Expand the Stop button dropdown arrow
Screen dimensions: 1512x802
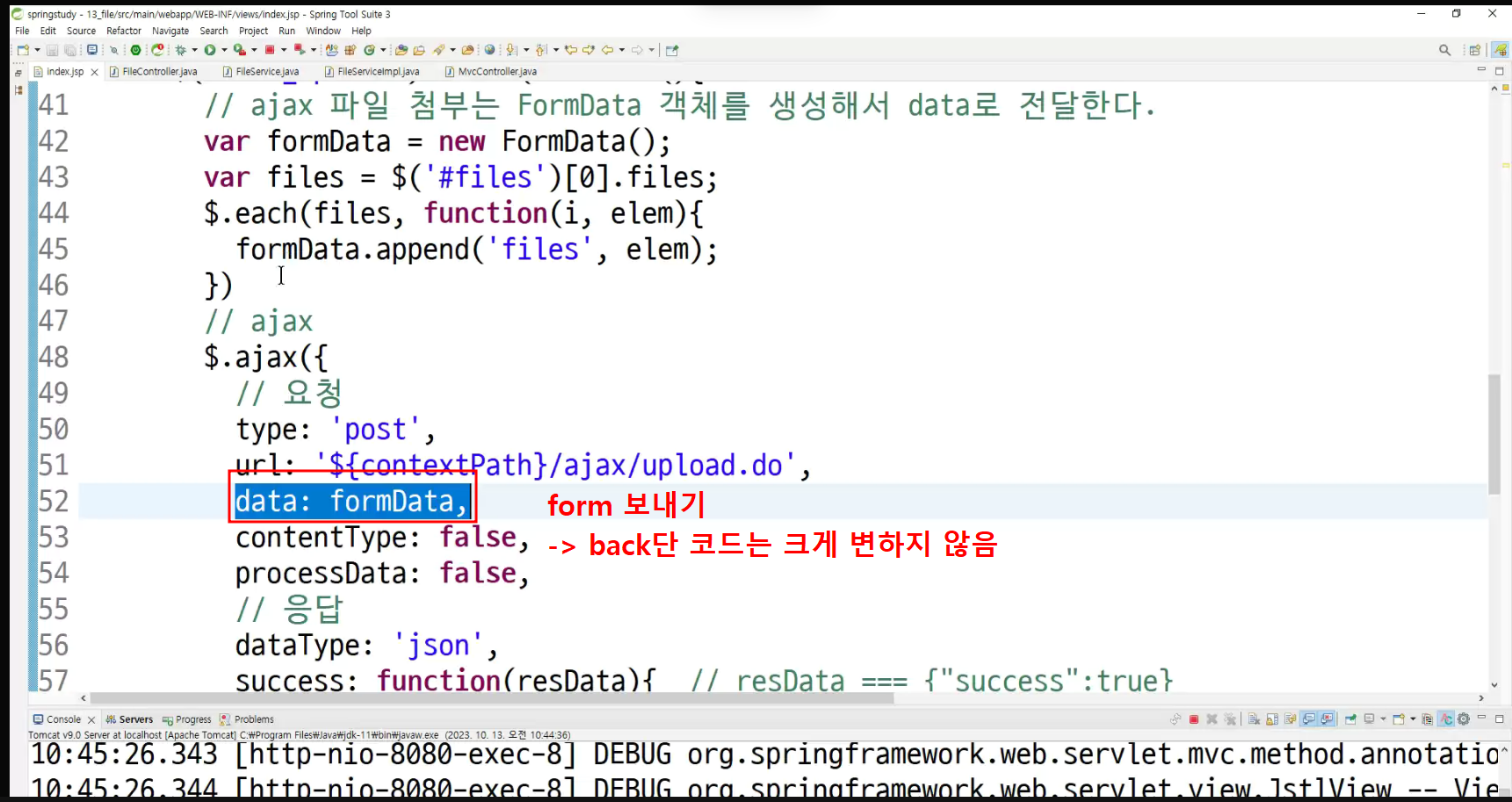[284, 50]
